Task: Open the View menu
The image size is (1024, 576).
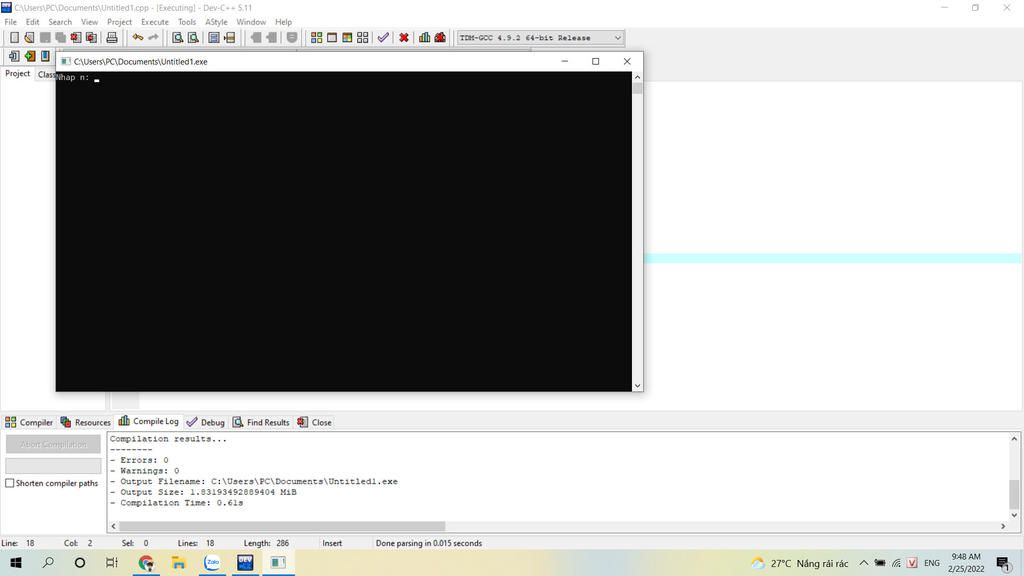Action: click(x=89, y=22)
